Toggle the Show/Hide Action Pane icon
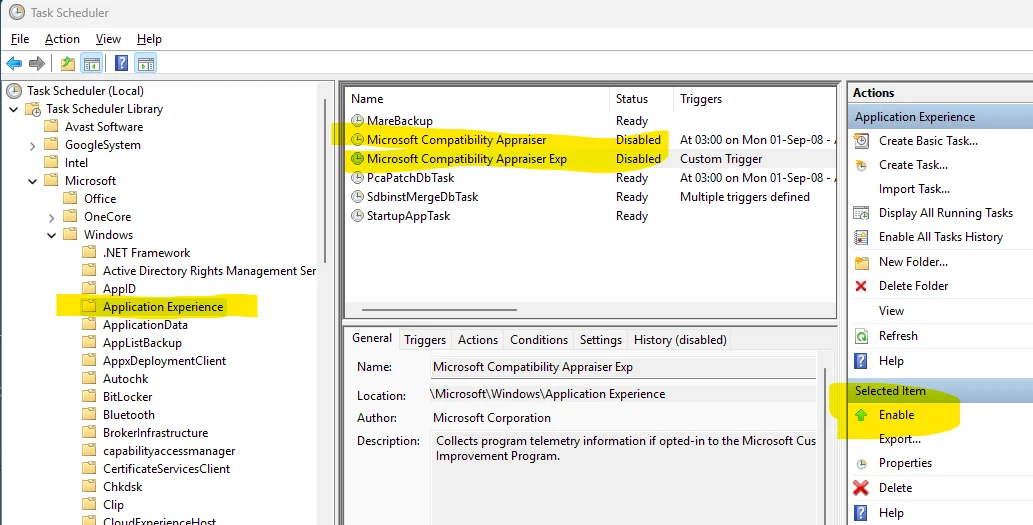 (x=146, y=63)
